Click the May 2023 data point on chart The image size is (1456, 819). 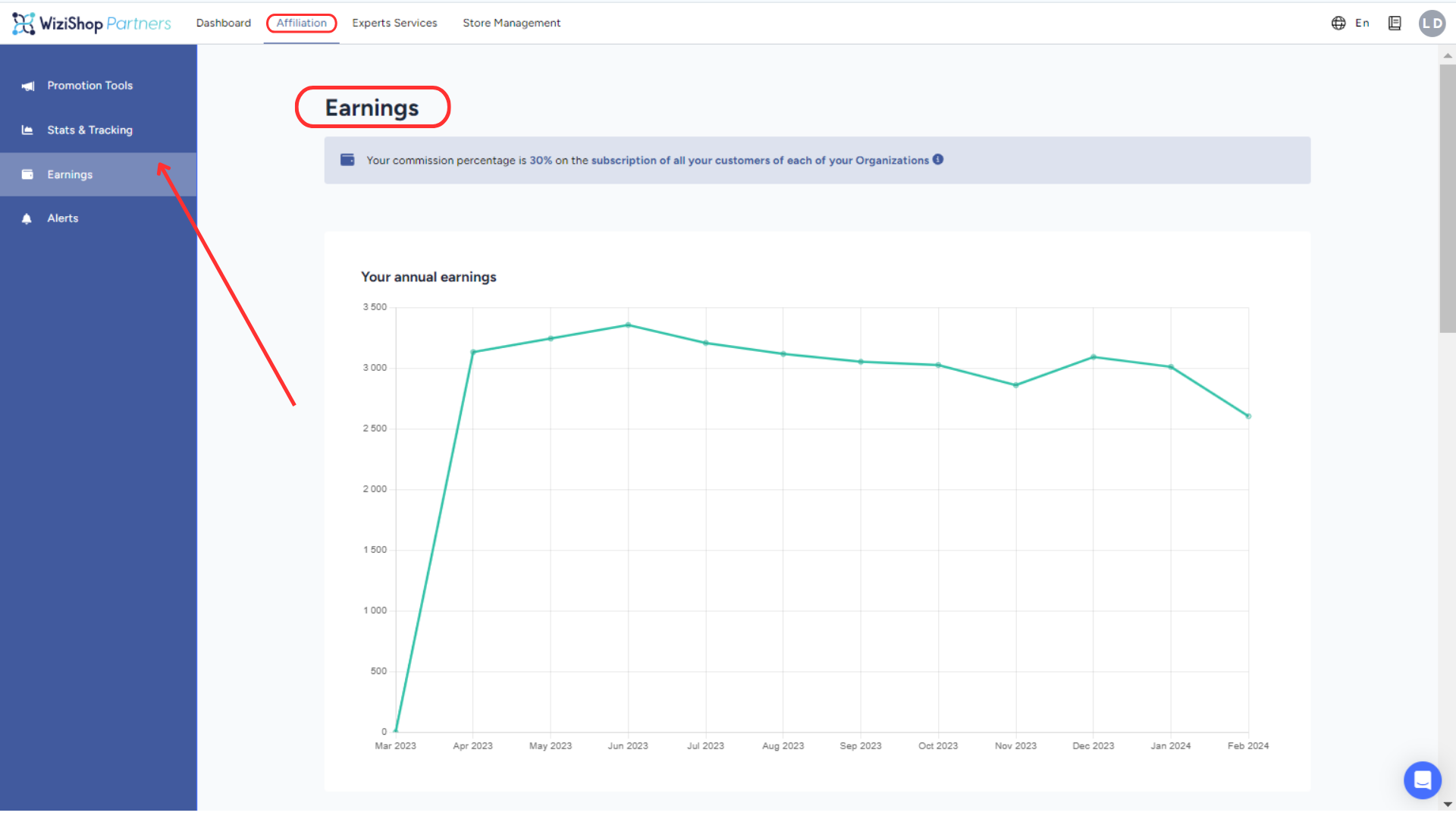[551, 338]
